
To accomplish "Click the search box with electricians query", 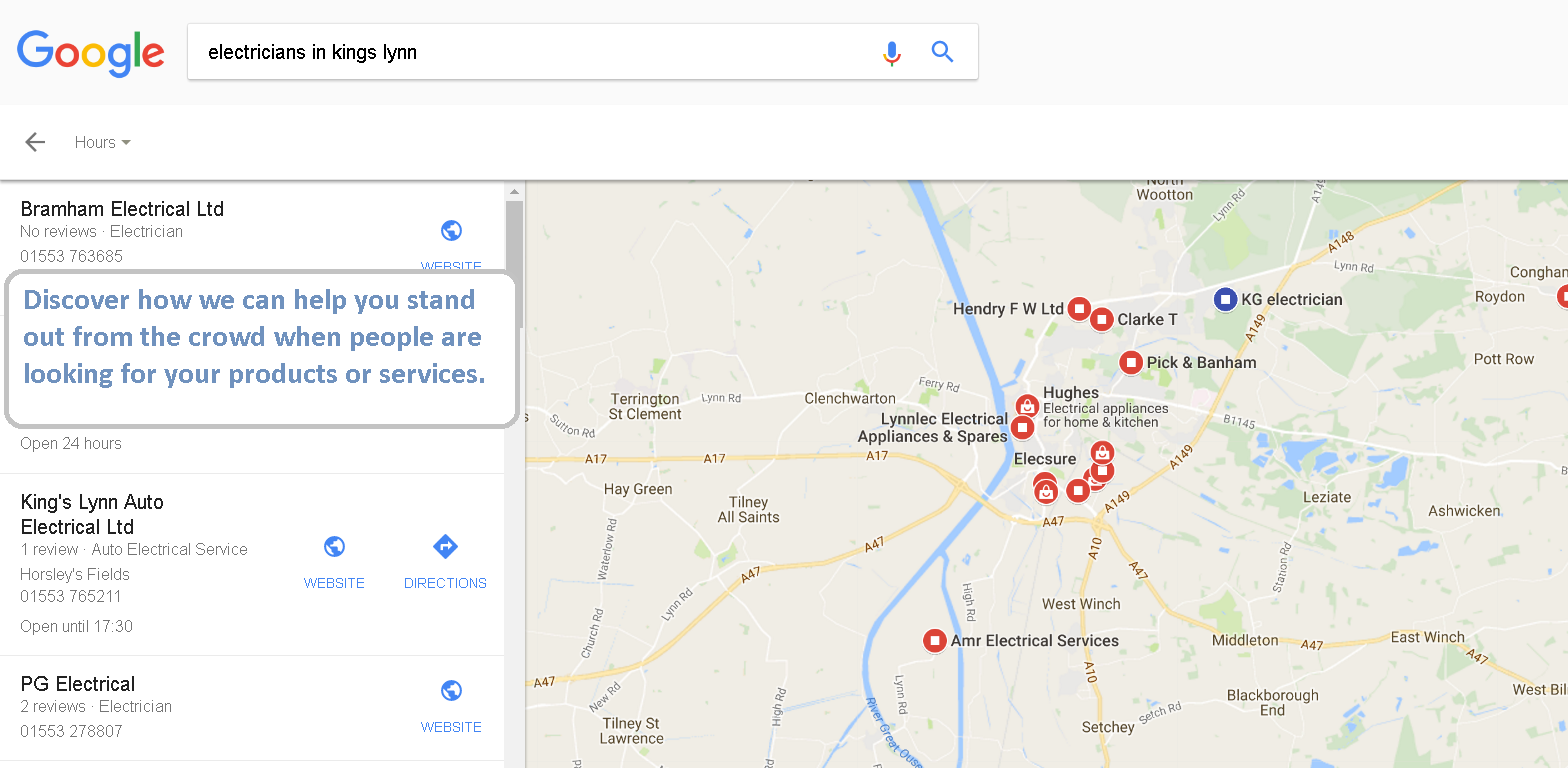I will tap(530, 52).
